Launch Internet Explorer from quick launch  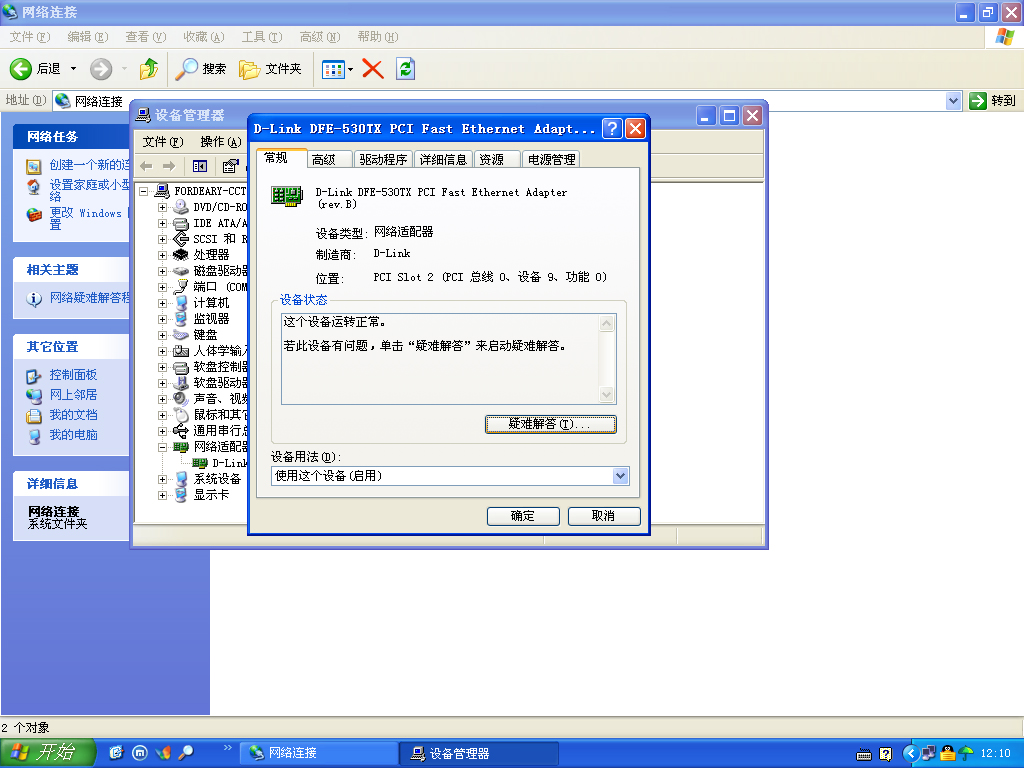[116, 753]
